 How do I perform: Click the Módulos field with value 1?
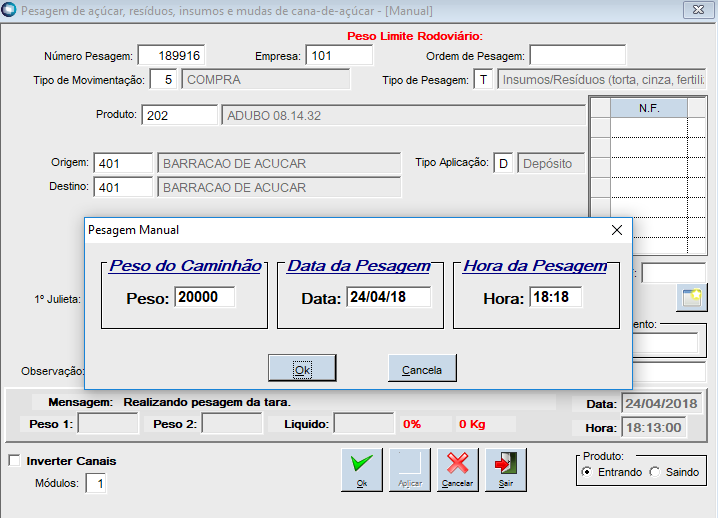coord(96,483)
